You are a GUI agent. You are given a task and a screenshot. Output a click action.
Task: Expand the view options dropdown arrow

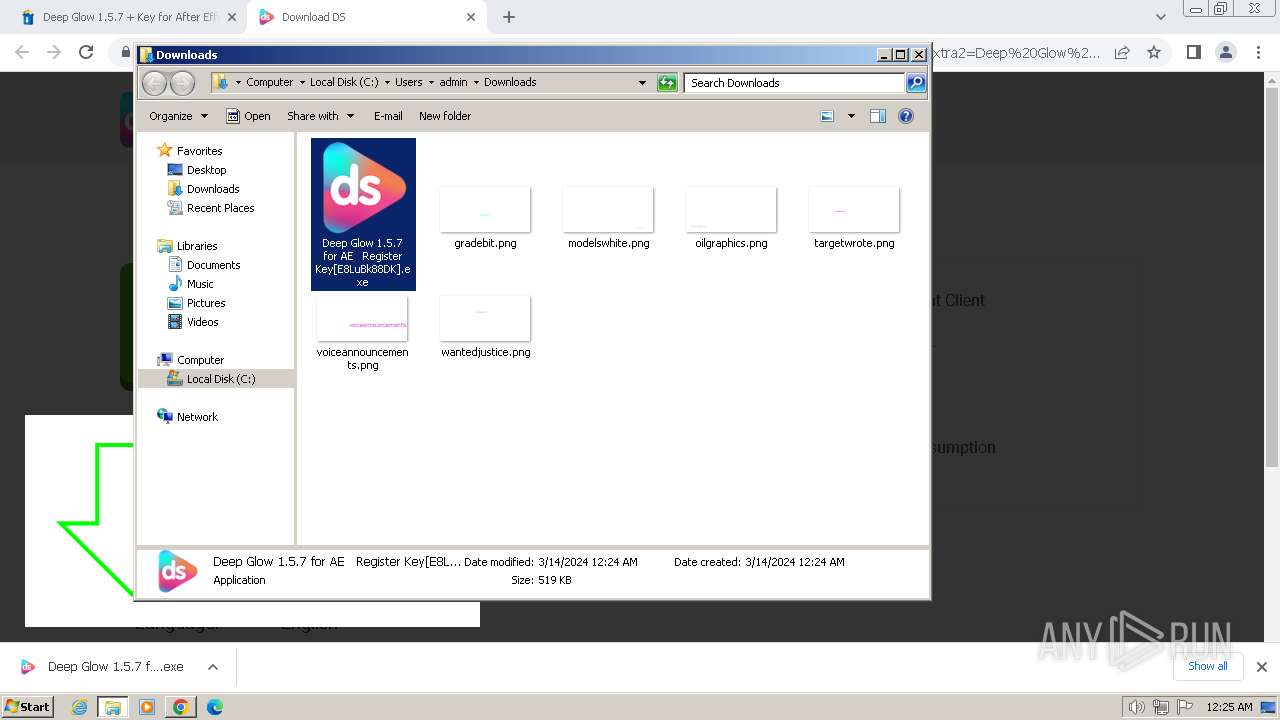[851, 116]
